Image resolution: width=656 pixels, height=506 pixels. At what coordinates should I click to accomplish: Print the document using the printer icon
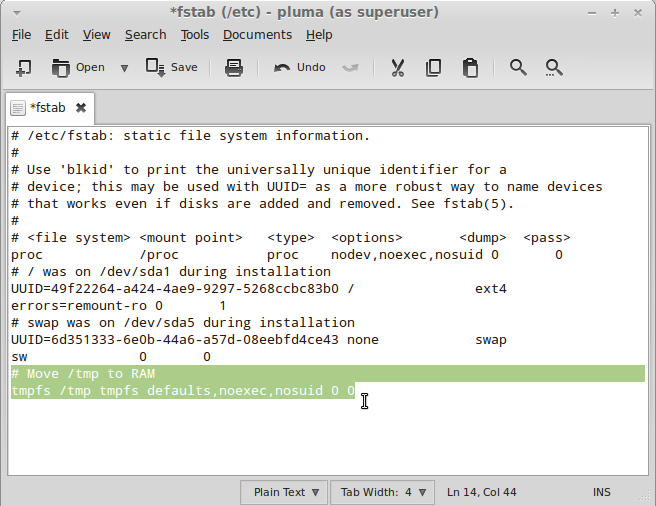click(x=234, y=67)
